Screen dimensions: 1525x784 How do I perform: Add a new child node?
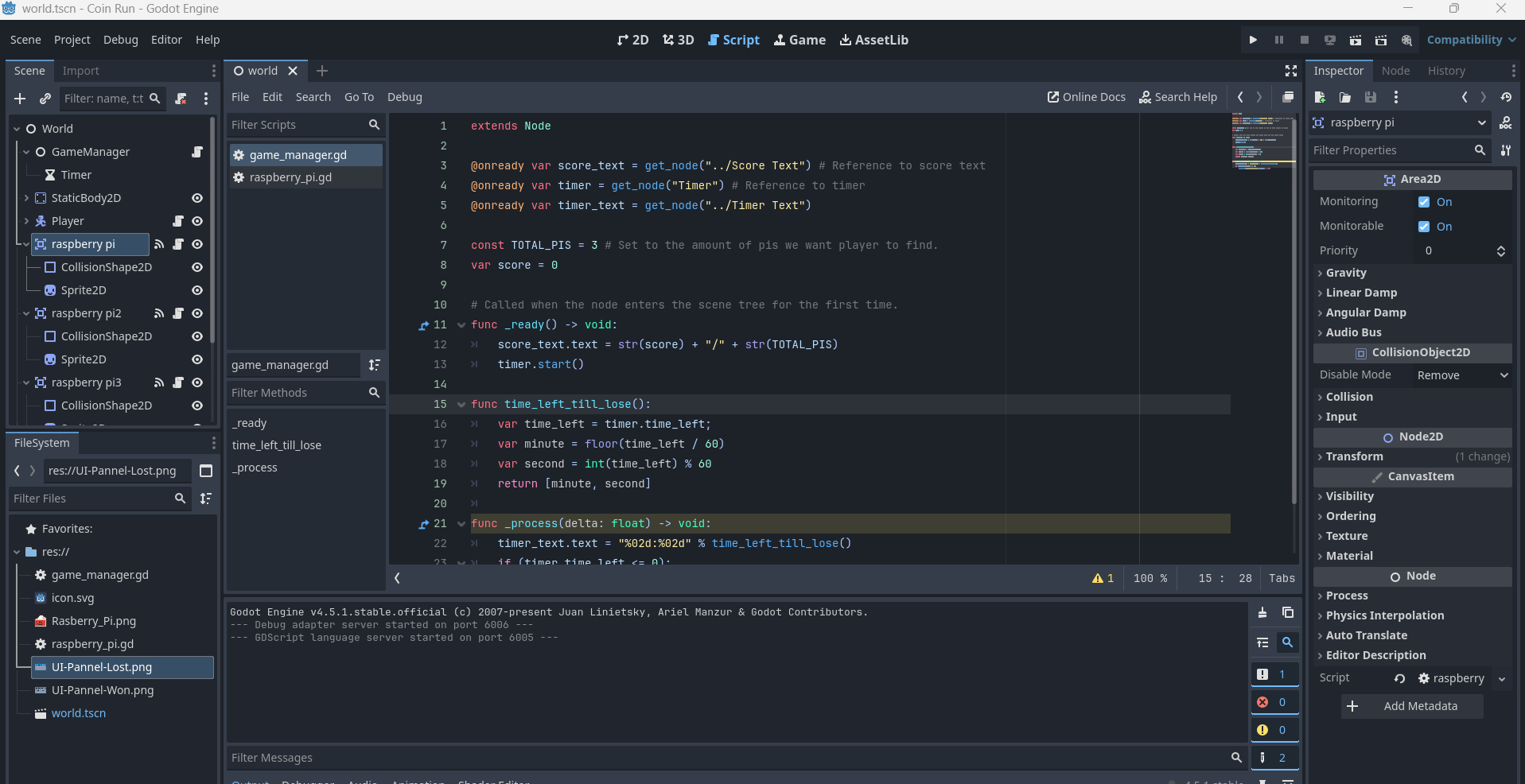point(21,99)
